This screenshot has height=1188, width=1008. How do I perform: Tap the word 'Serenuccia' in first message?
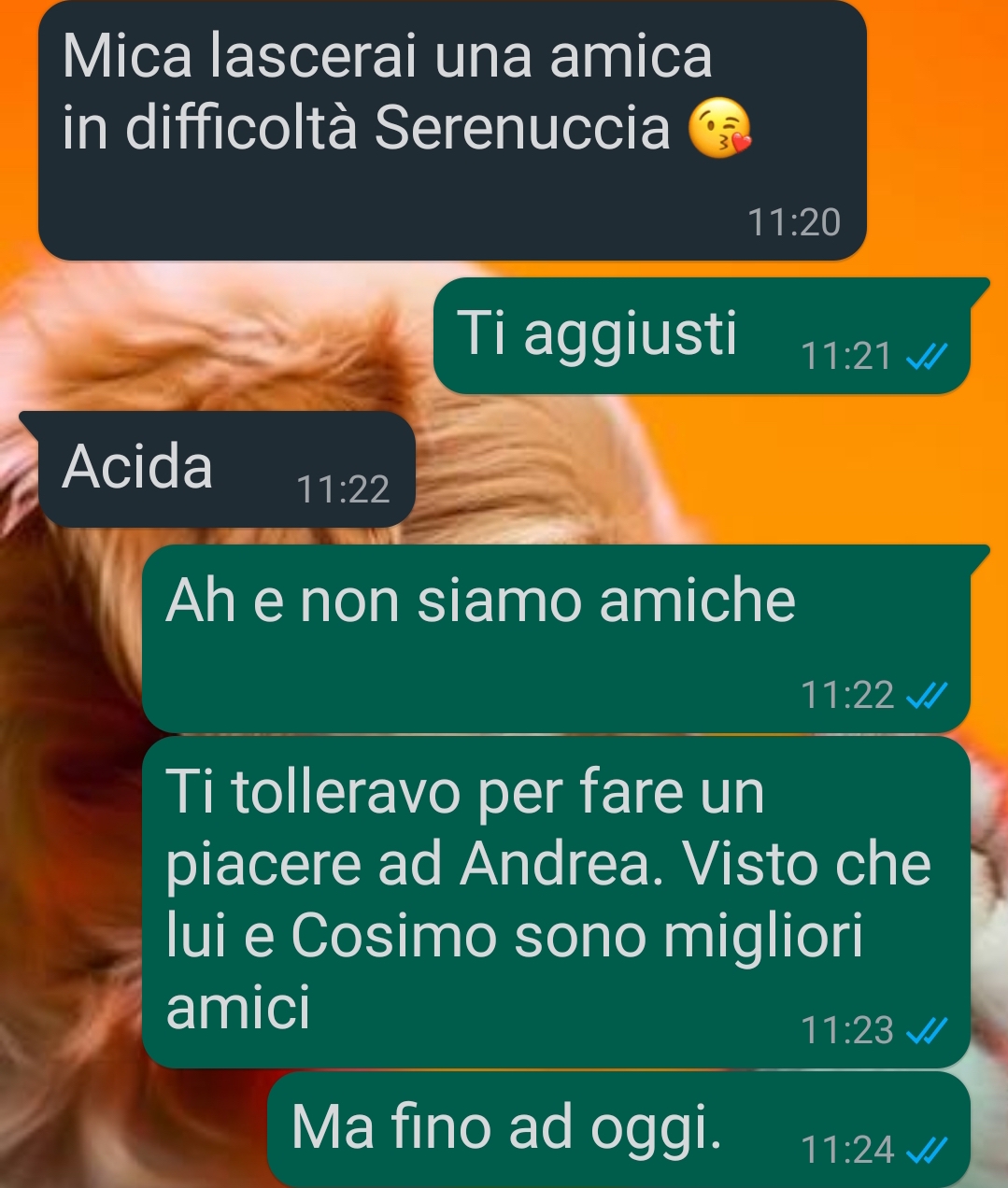pos(522,127)
